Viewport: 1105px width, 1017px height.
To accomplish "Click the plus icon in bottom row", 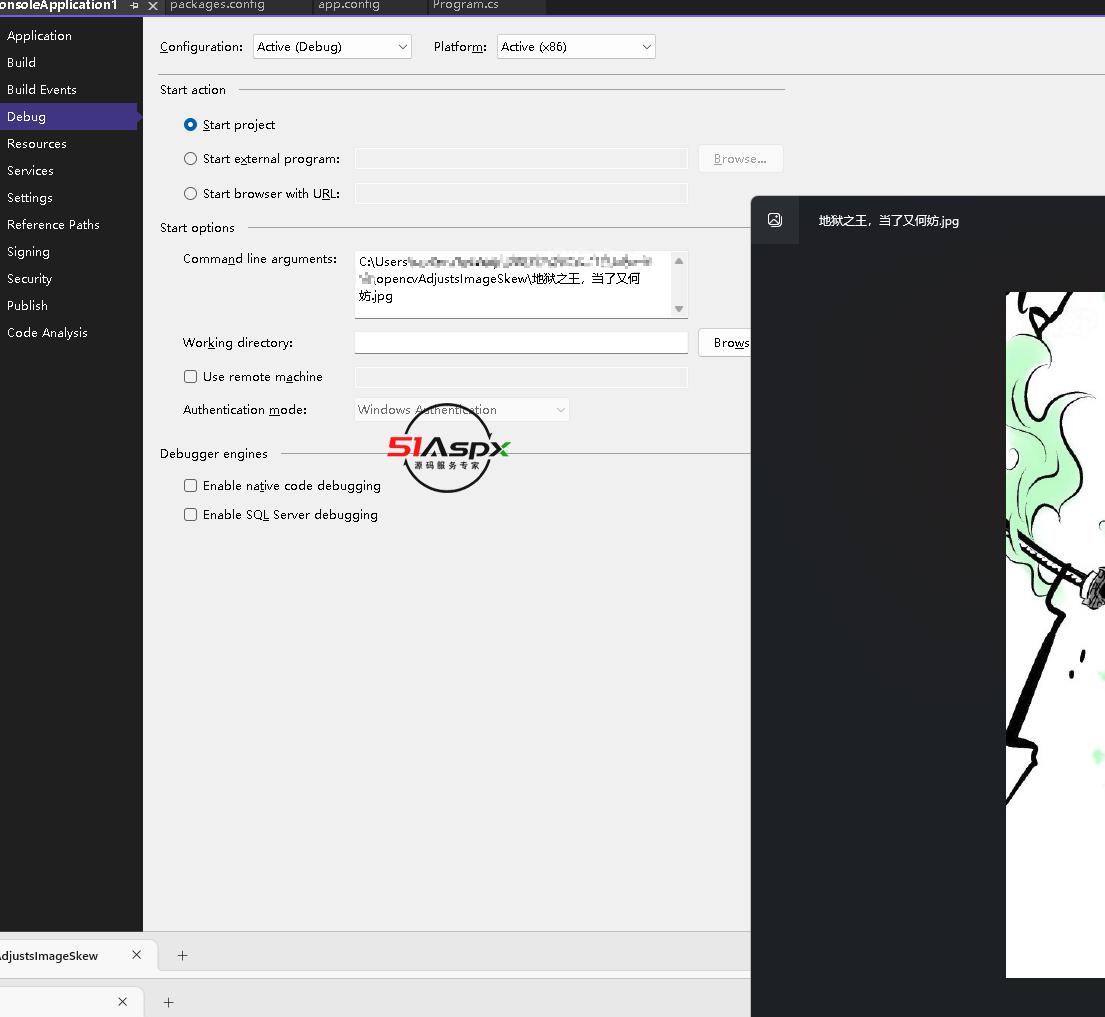I will [168, 1002].
